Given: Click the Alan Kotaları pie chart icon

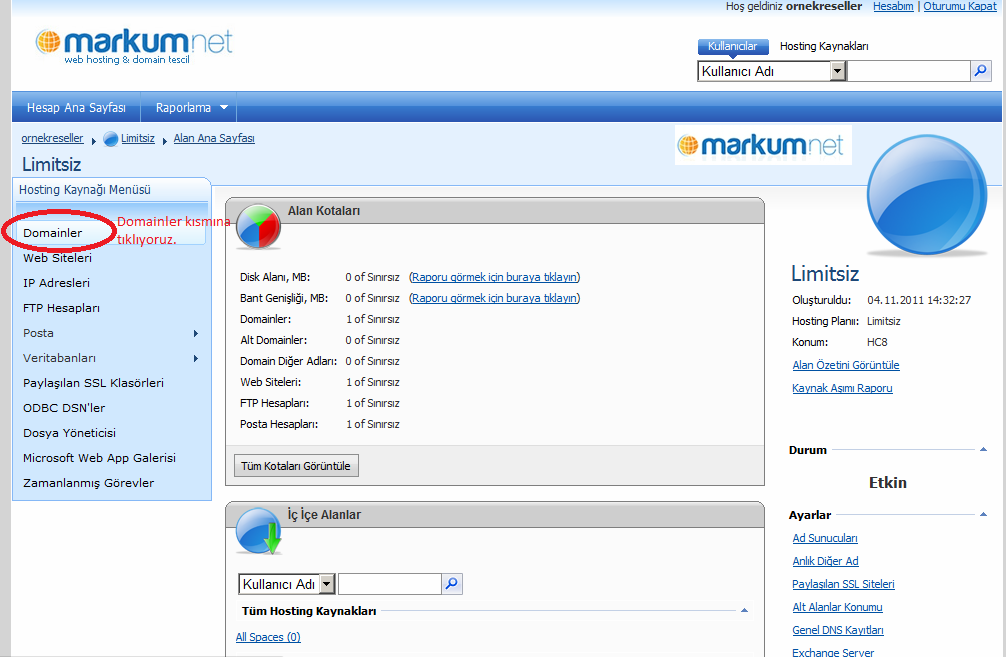Looking at the screenshot, I should coord(258,226).
